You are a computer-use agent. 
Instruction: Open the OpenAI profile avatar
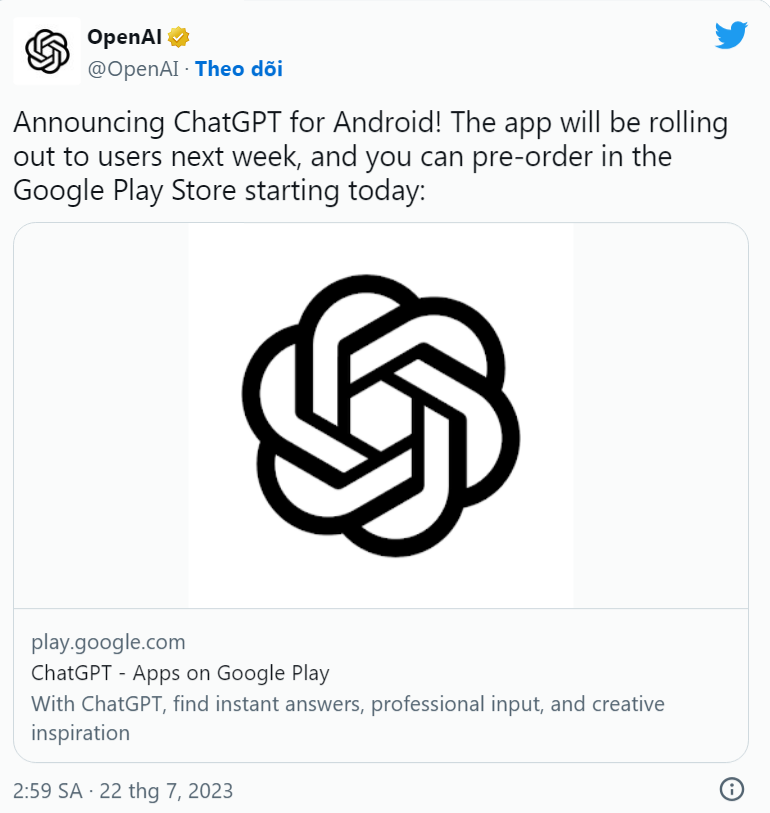tap(46, 51)
